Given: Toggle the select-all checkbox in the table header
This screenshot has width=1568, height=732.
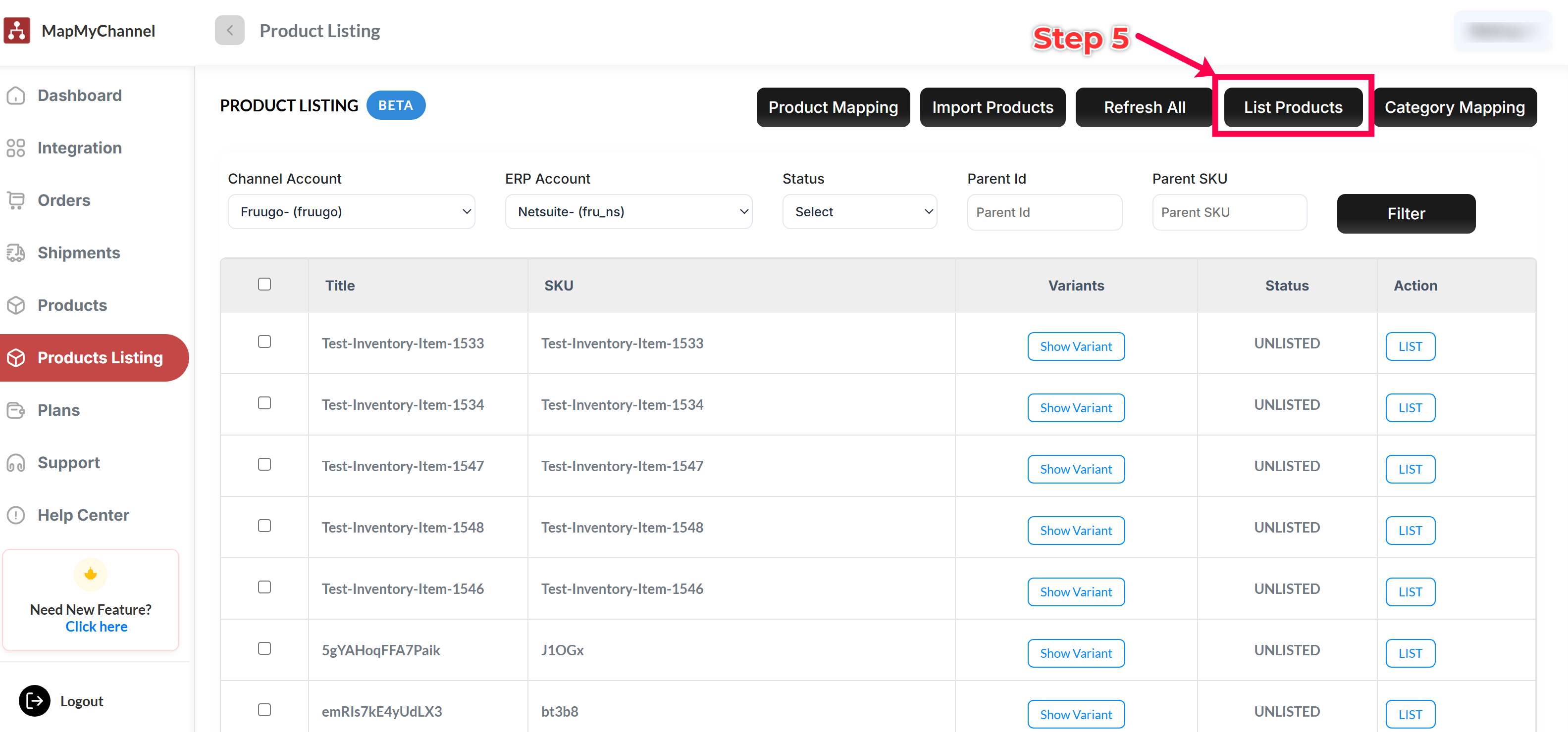Looking at the screenshot, I should pos(264,284).
